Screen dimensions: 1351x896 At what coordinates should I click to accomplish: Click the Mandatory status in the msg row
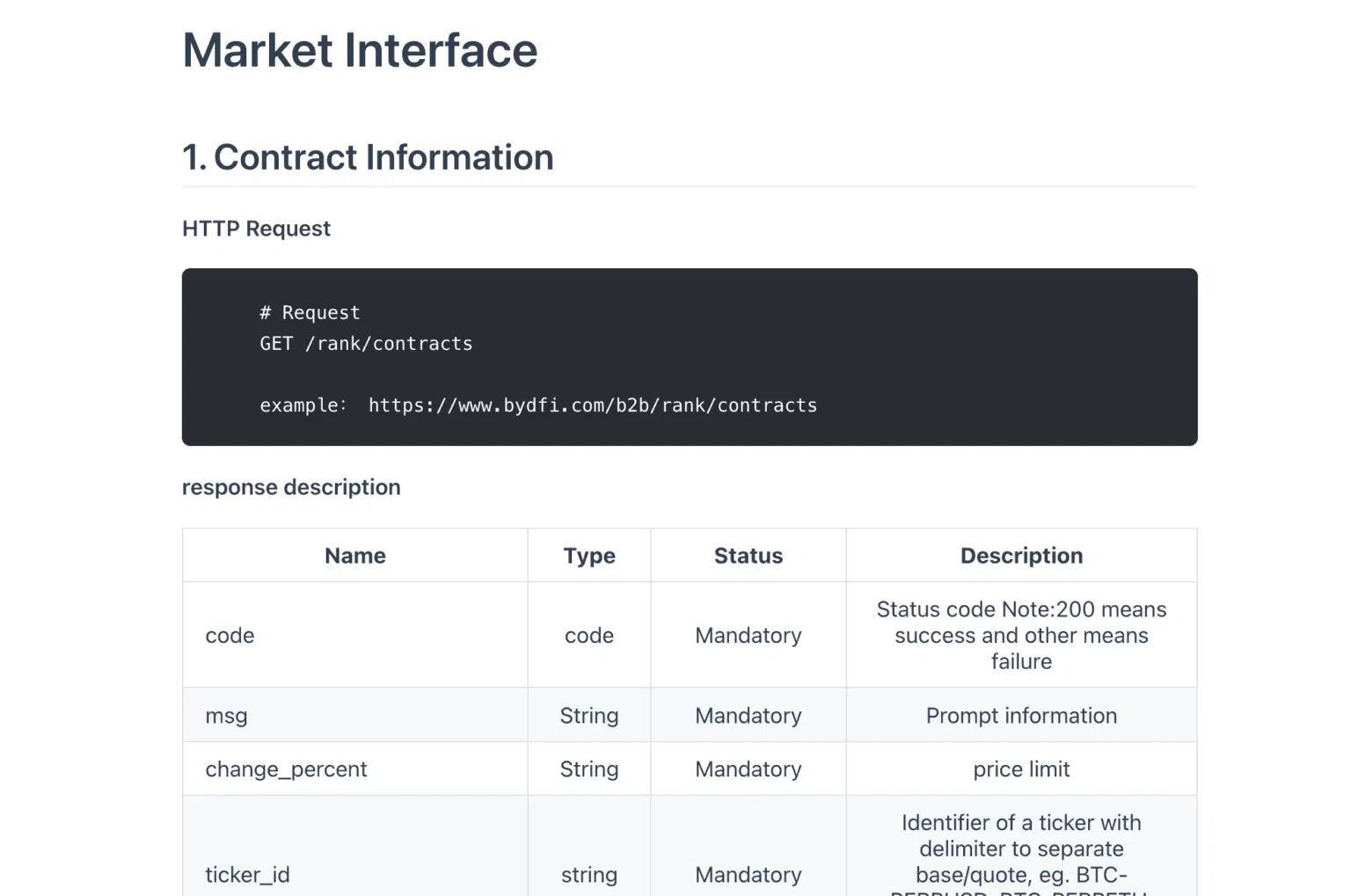coord(748,716)
